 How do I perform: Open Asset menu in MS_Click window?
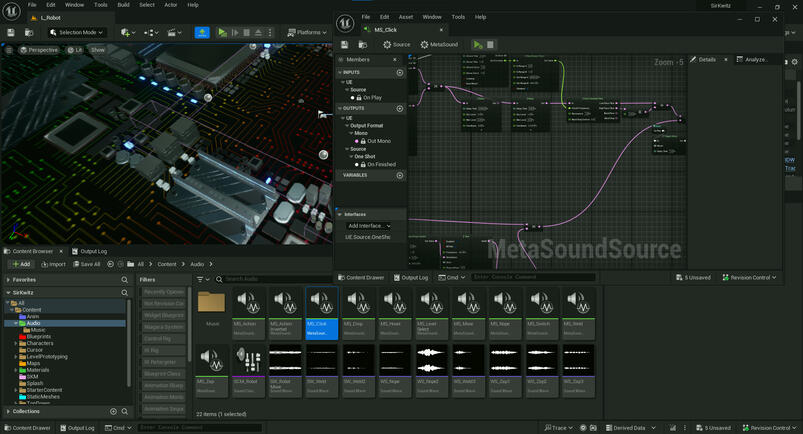tap(406, 17)
